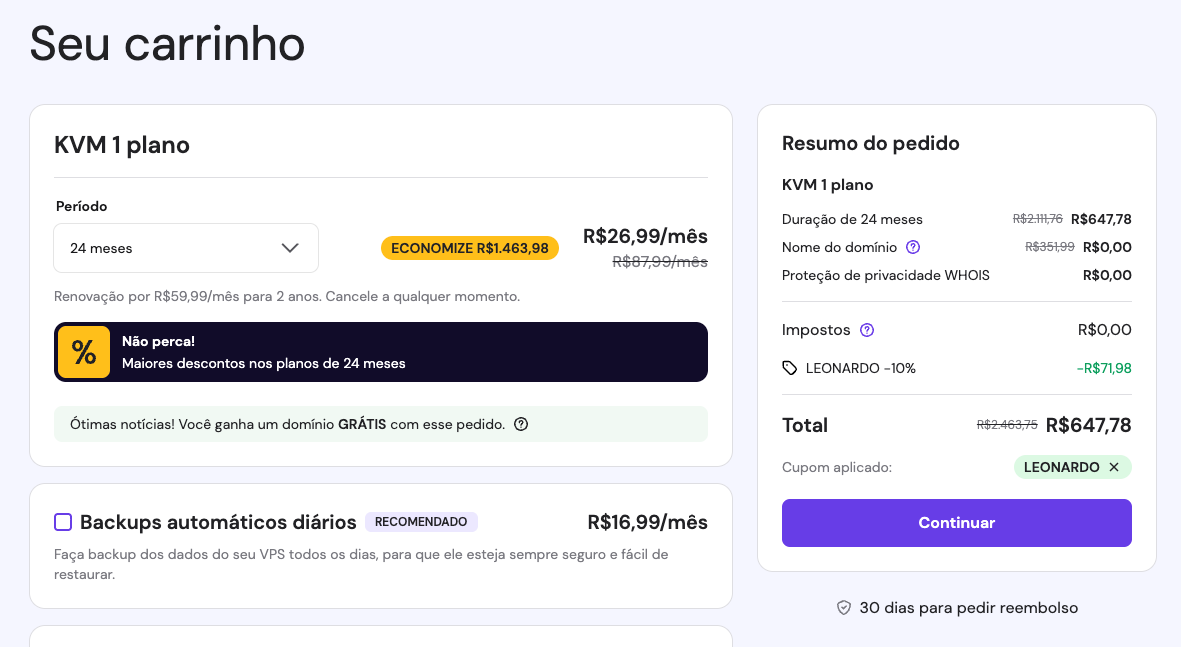Image resolution: width=1181 pixels, height=647 pixels.
Task: Click the 'Renovação por R$59,99/mês' note
Action: [x=287, y=296]
